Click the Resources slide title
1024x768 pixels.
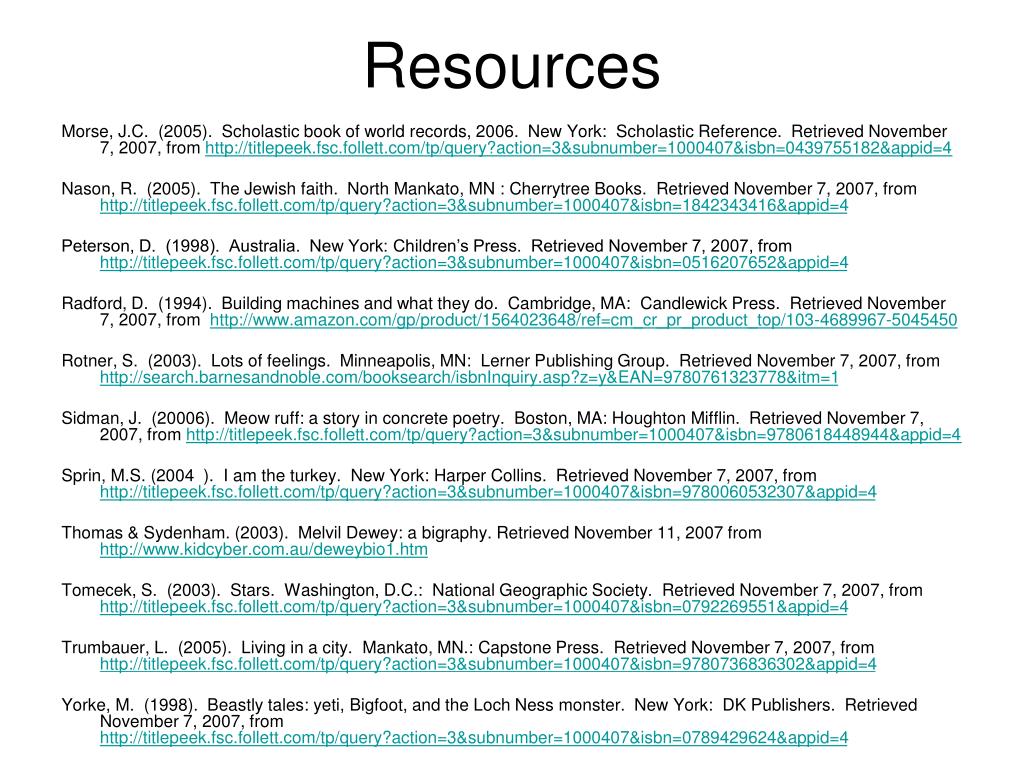[512, 66]
